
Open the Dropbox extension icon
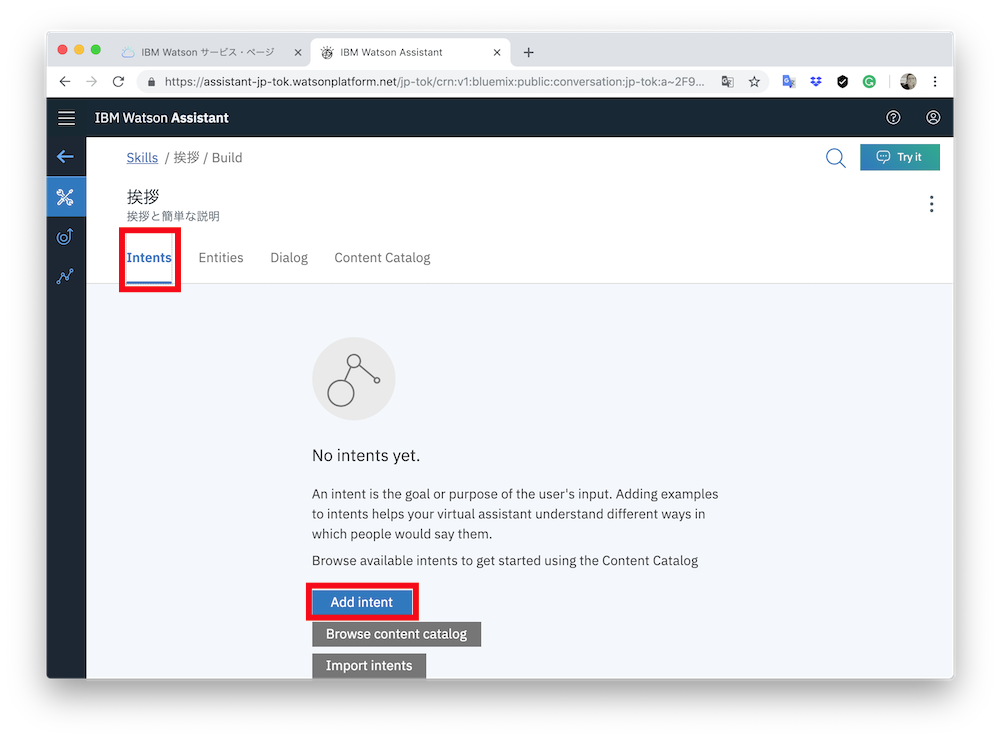click(x=816, y=82)
